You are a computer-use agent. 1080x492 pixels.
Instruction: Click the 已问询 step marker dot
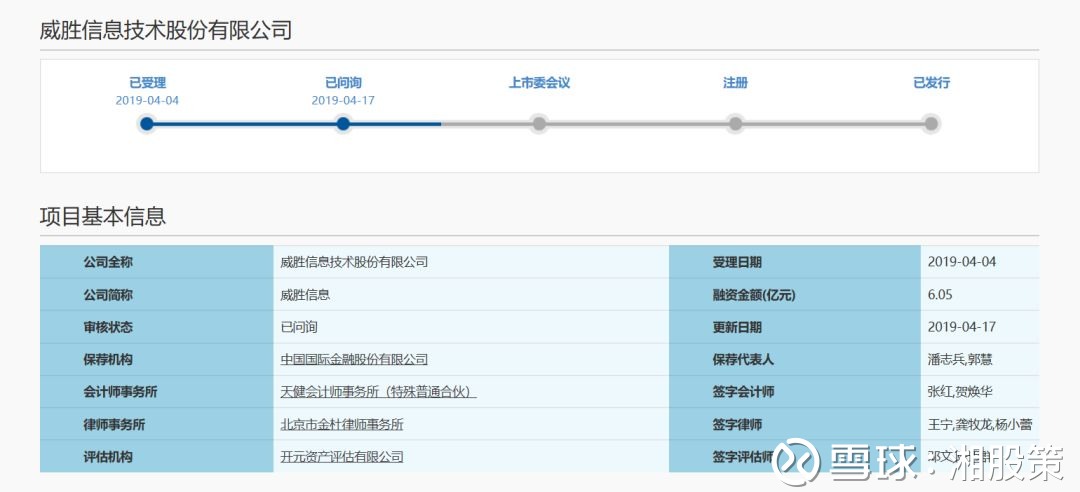coord(343,124)
